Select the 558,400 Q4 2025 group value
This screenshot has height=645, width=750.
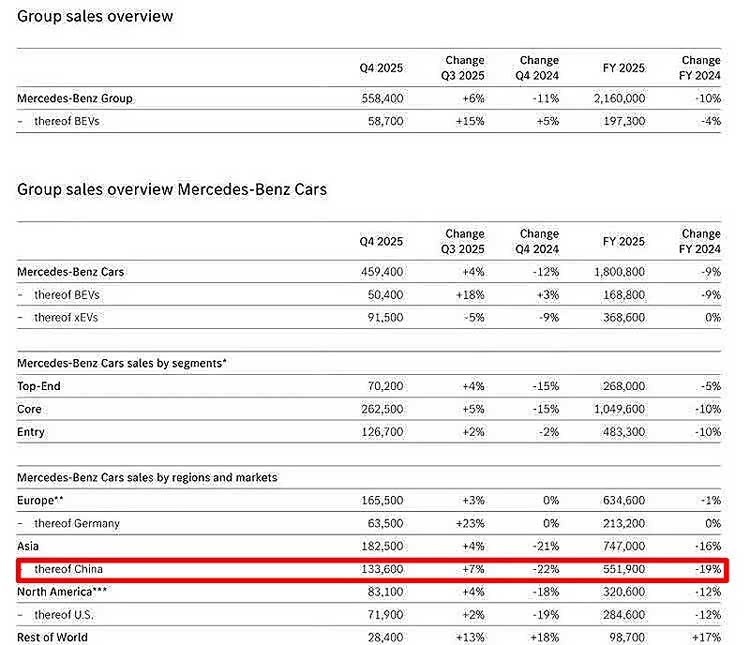pos(382,99)
